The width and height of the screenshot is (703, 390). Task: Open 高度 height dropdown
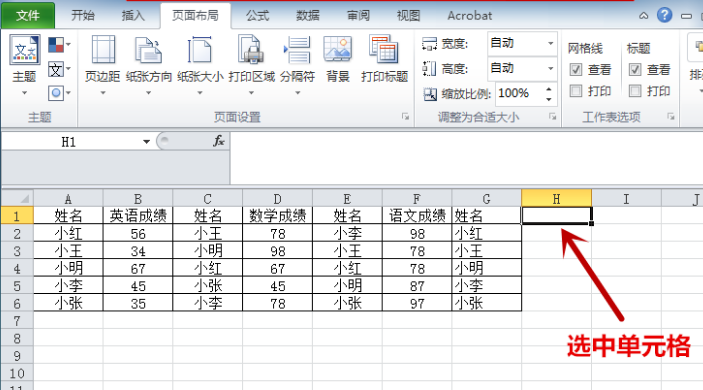click(550, 69)
